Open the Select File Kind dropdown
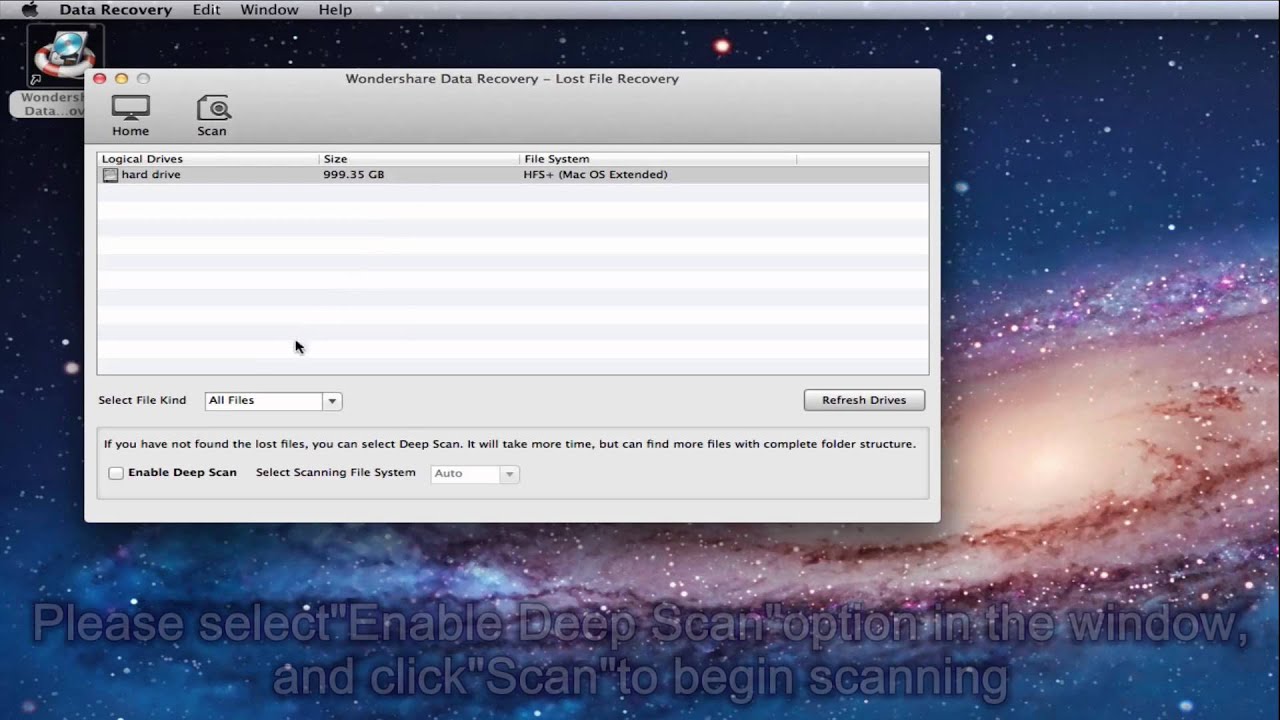 (x=273, y=401)
